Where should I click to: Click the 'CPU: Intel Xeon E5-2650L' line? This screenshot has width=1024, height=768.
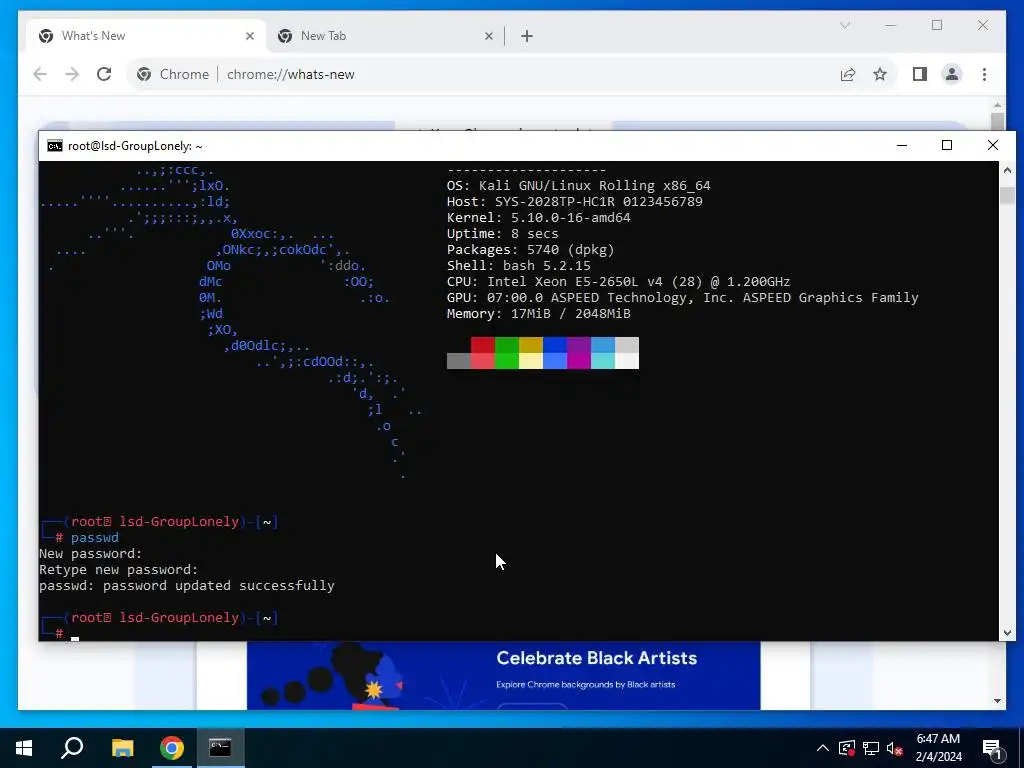point(618,281)
